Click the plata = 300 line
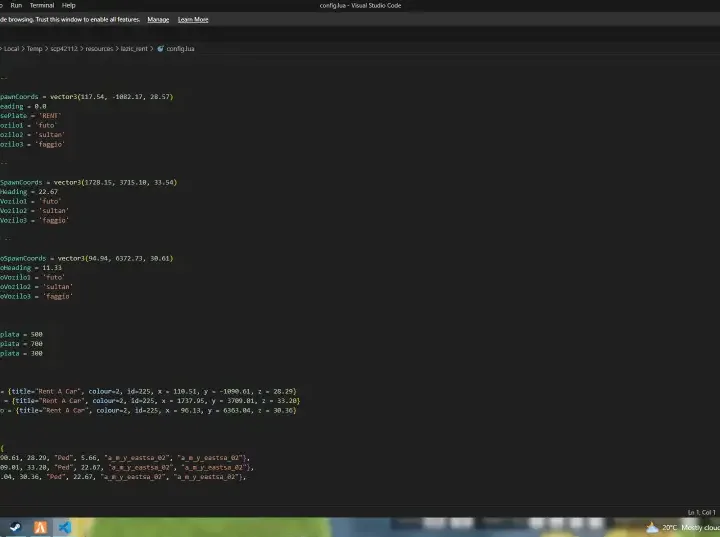Viewport: 720px width, 537px height. pos(21,354)
